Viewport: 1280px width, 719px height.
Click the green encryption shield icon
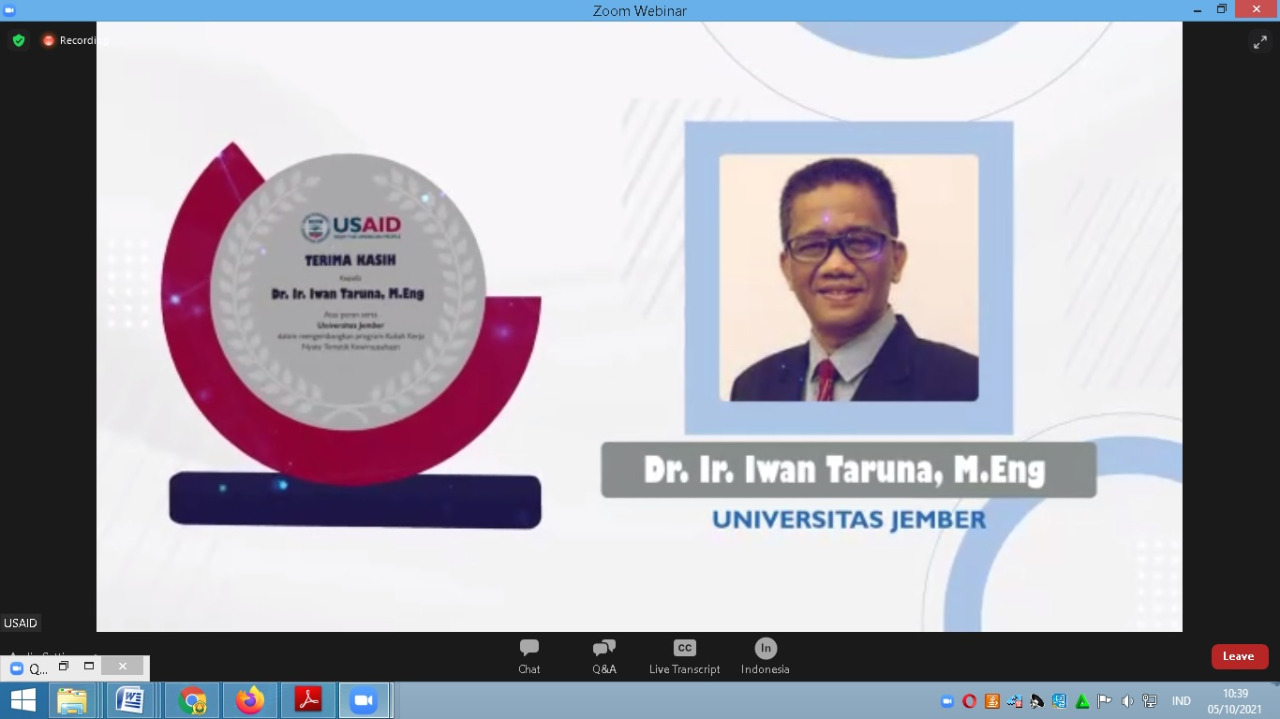[18, 40]
